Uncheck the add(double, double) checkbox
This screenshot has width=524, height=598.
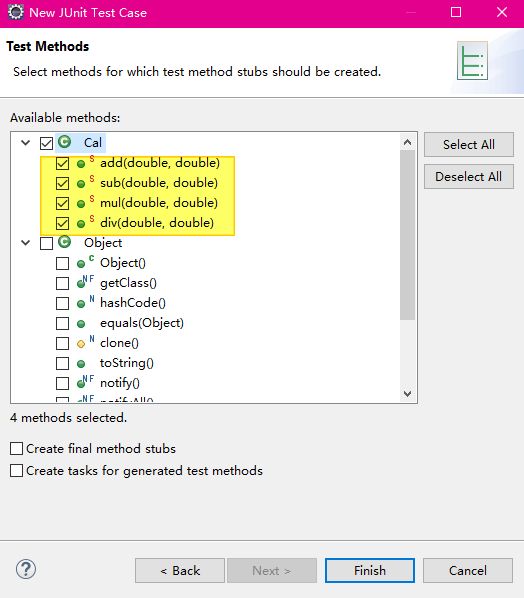pos(62,164)
